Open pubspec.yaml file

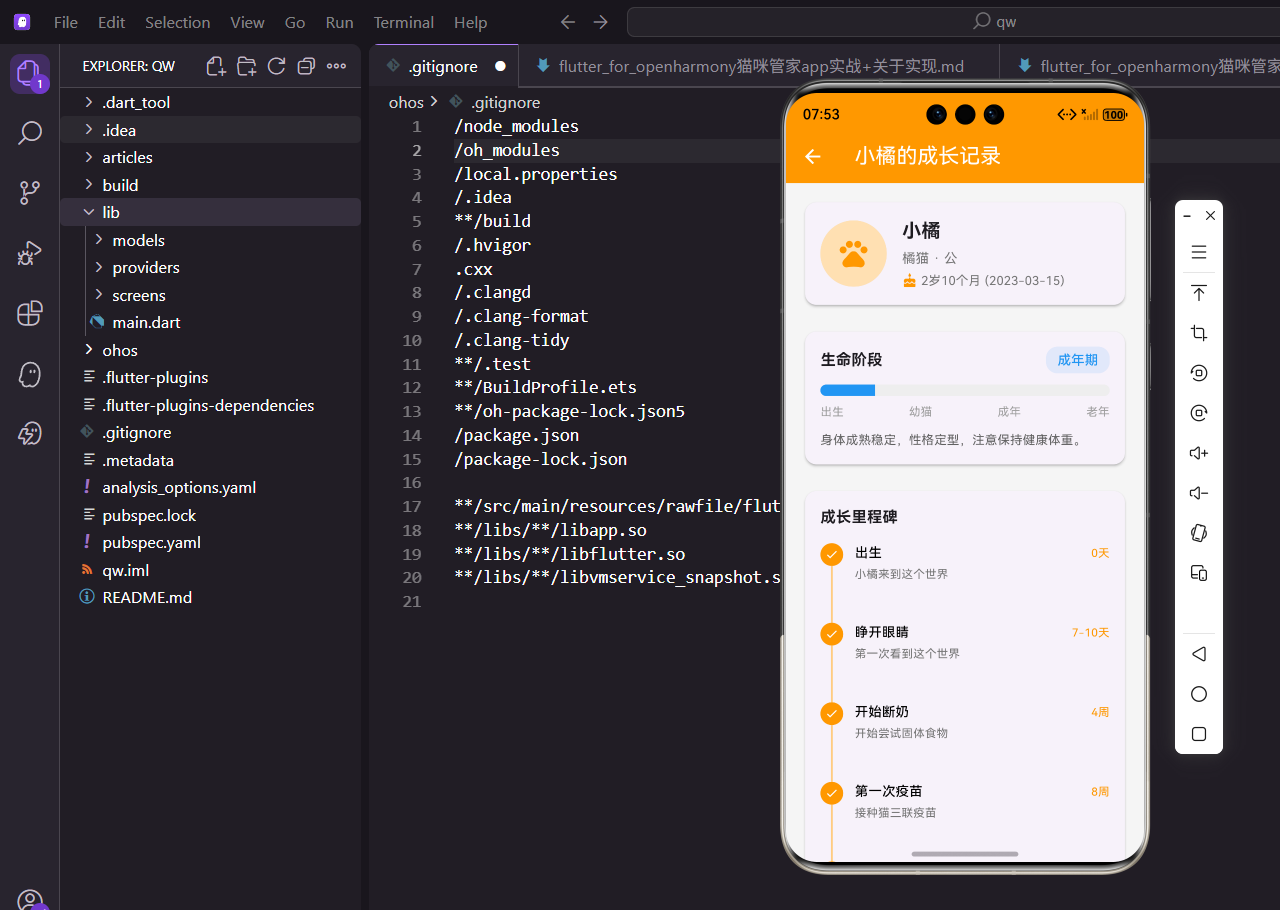click(x=210, y=542)
